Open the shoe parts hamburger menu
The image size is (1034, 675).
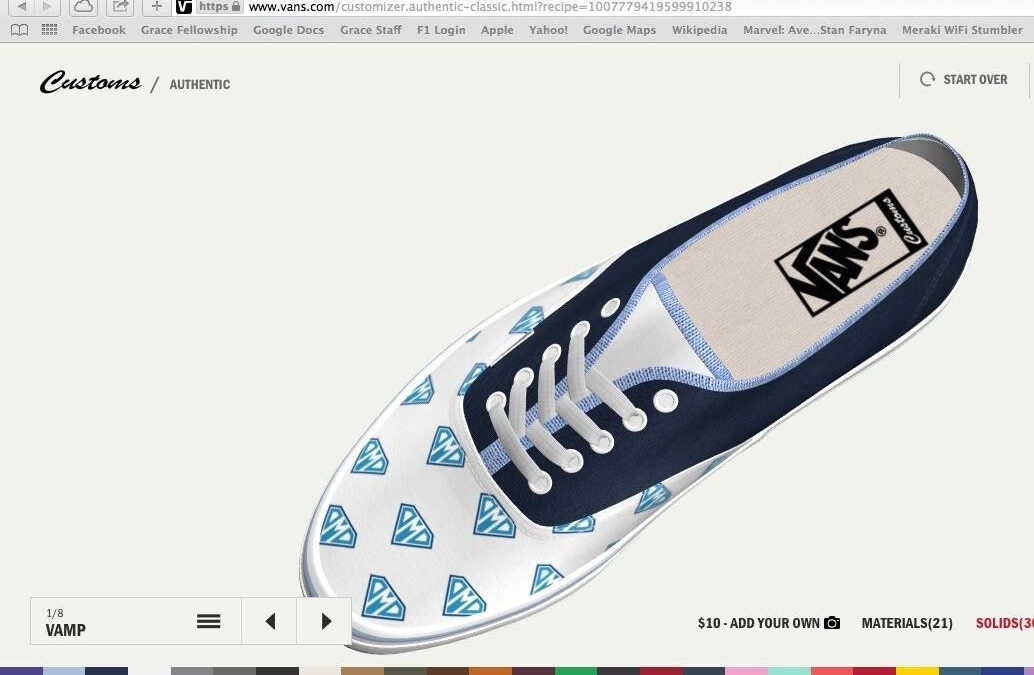pos(208,621)
